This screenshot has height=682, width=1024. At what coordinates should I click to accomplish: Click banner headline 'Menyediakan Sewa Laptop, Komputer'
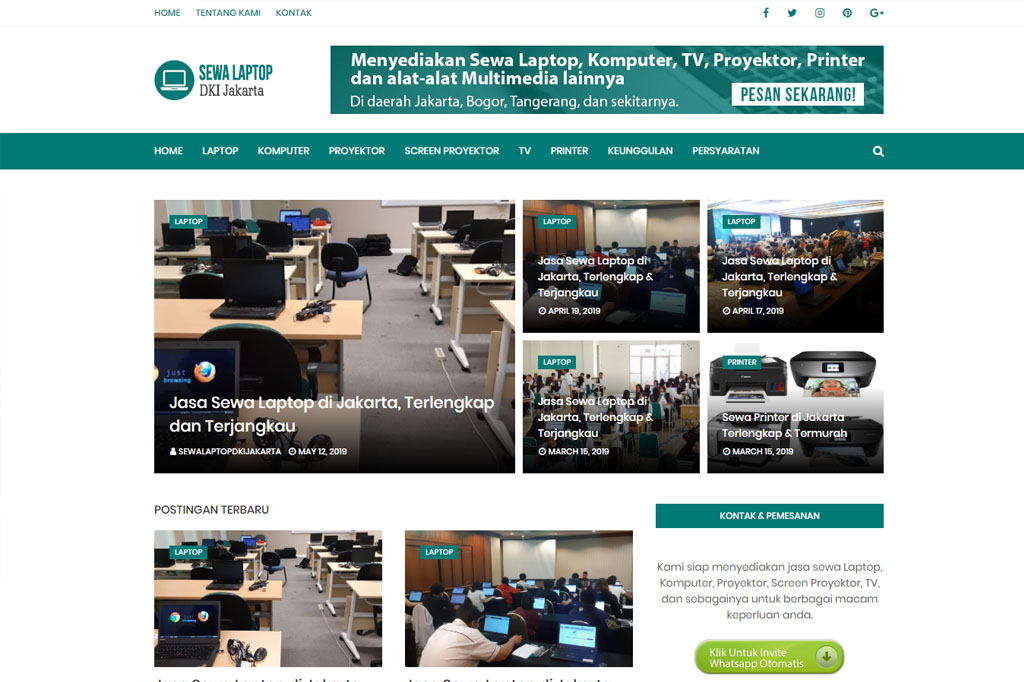point(607,69)
